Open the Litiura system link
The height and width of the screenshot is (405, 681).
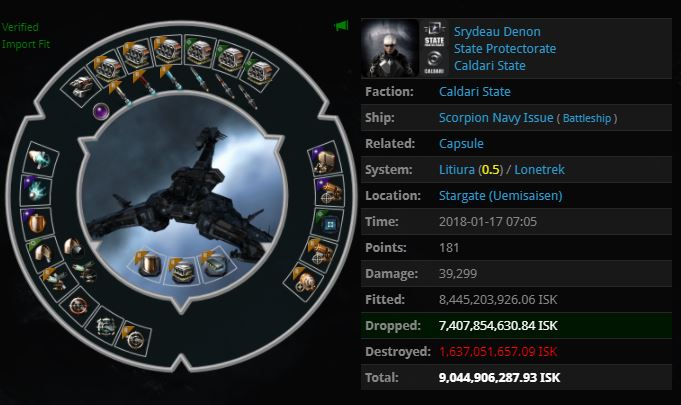[457, 169]
